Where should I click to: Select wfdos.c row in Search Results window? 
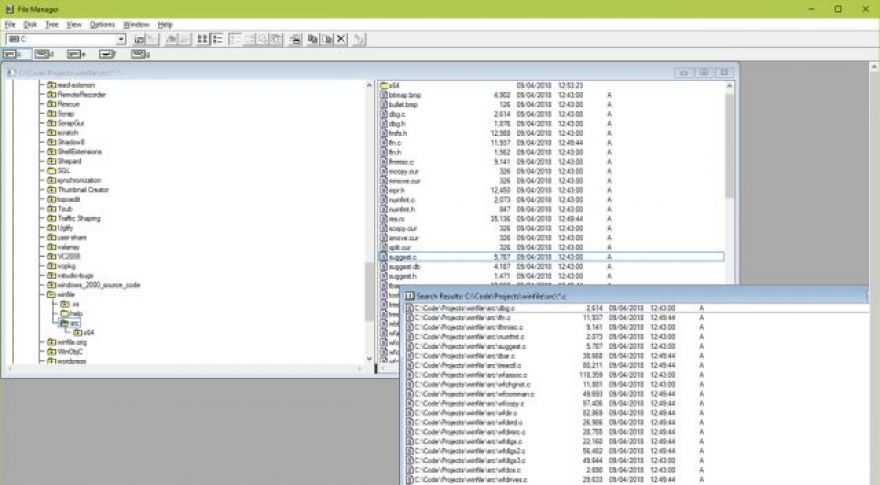pyautogui.click(x=636, y=470)
